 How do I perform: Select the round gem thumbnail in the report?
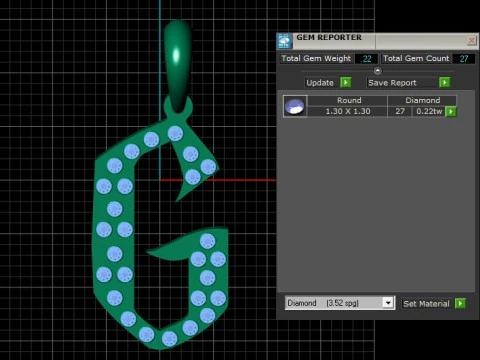(295, 106)
